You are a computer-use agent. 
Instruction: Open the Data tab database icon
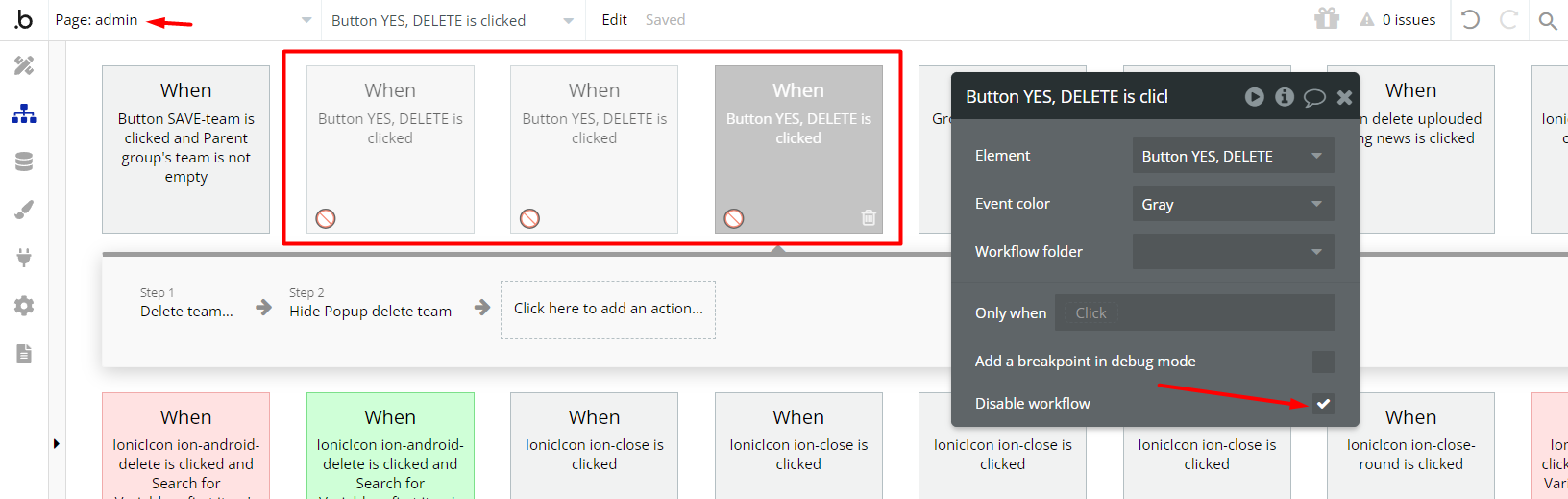[x=24, y=162]
